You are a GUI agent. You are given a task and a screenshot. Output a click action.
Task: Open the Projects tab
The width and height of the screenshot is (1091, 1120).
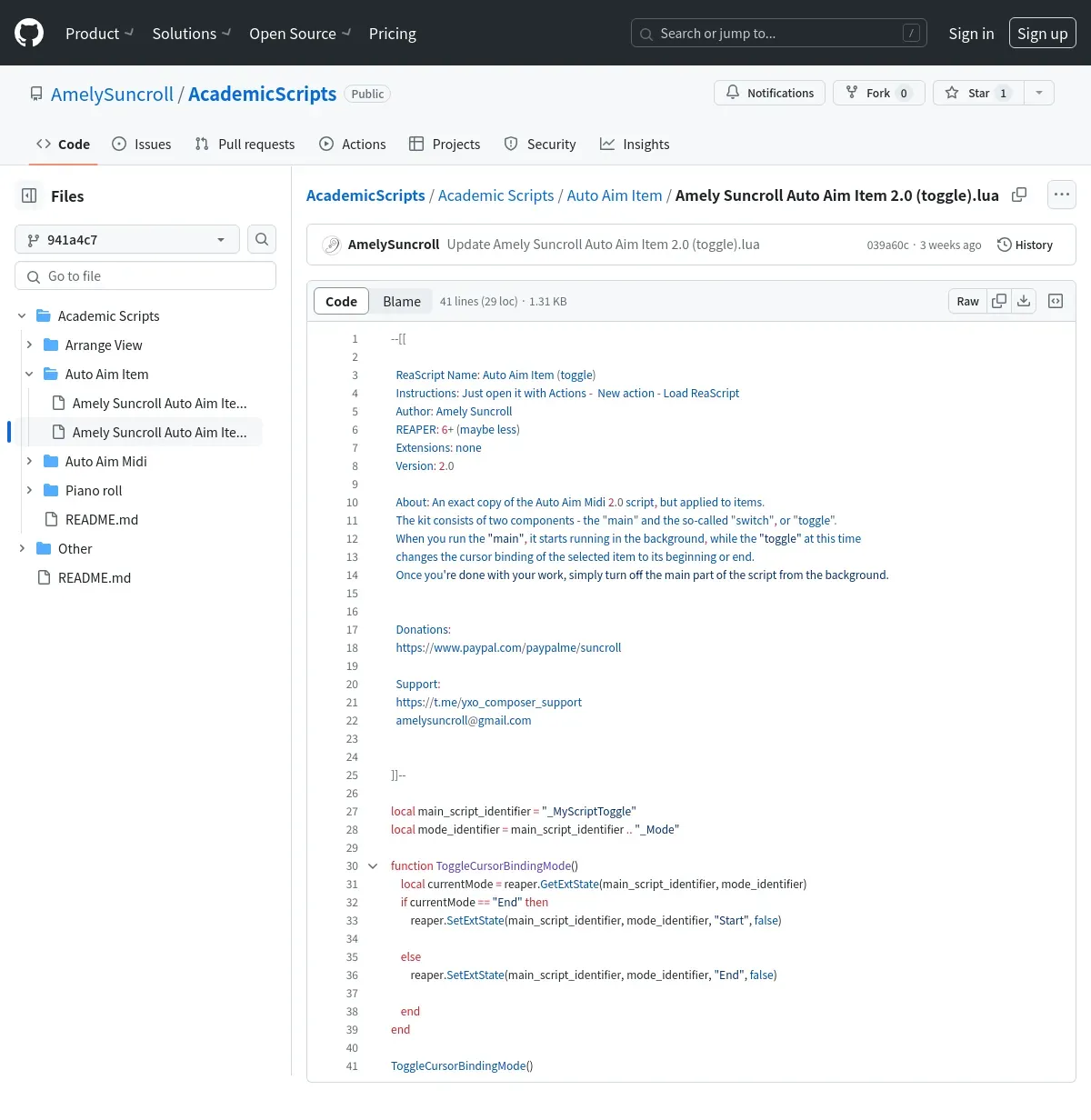pos(445,144)
